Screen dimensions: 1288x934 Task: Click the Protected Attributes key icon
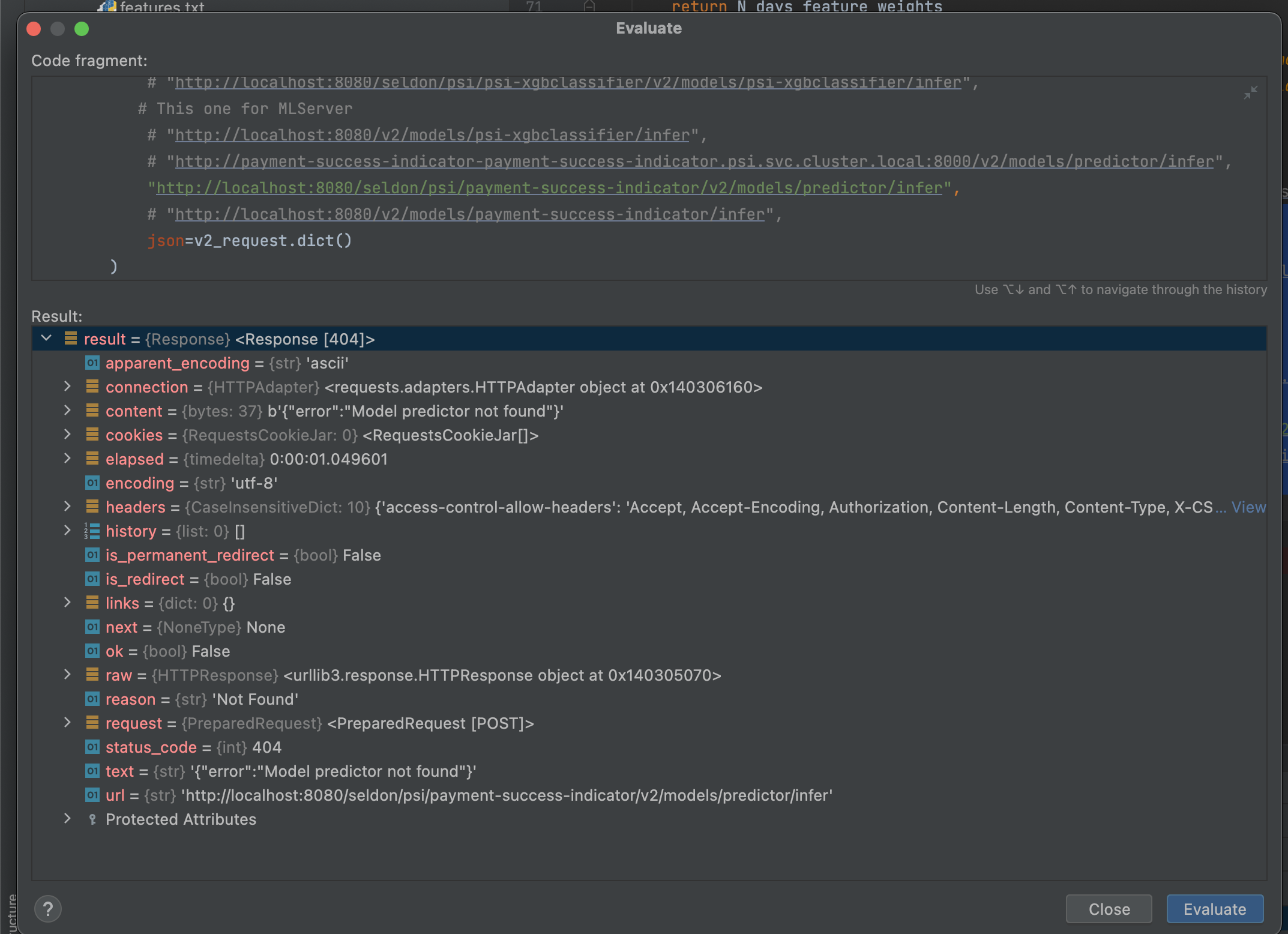pyautogui.click(x=92, y=819)
